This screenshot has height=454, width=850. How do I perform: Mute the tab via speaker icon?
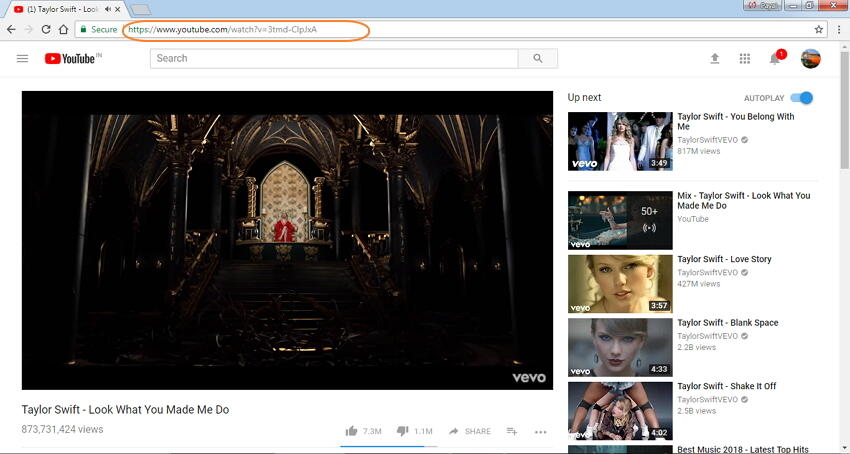(x=108, y=9)
